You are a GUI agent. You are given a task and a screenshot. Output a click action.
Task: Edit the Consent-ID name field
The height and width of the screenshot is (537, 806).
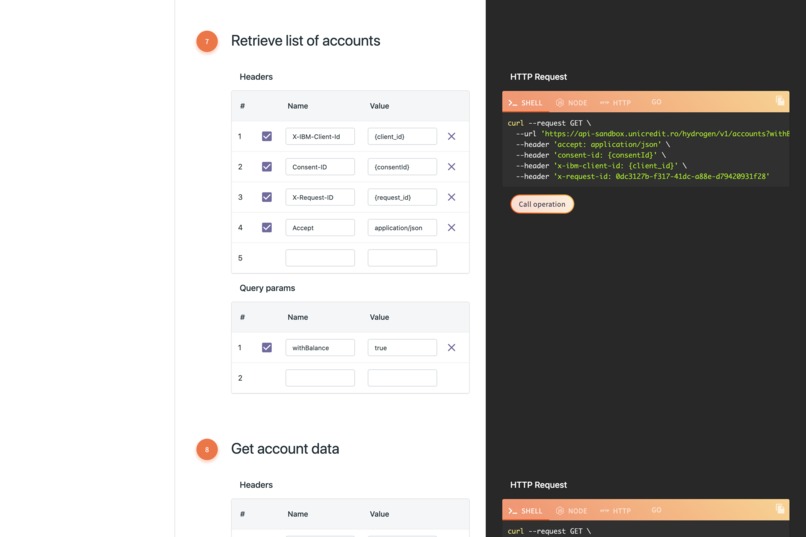tap(320, 166)
